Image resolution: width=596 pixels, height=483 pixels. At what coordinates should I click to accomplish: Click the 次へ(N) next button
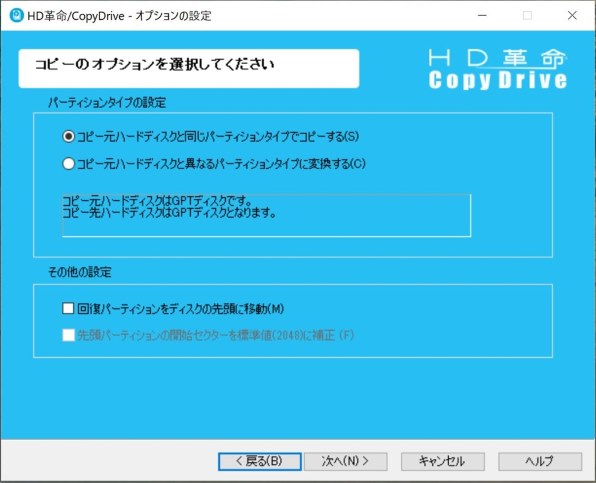[346, 461]
